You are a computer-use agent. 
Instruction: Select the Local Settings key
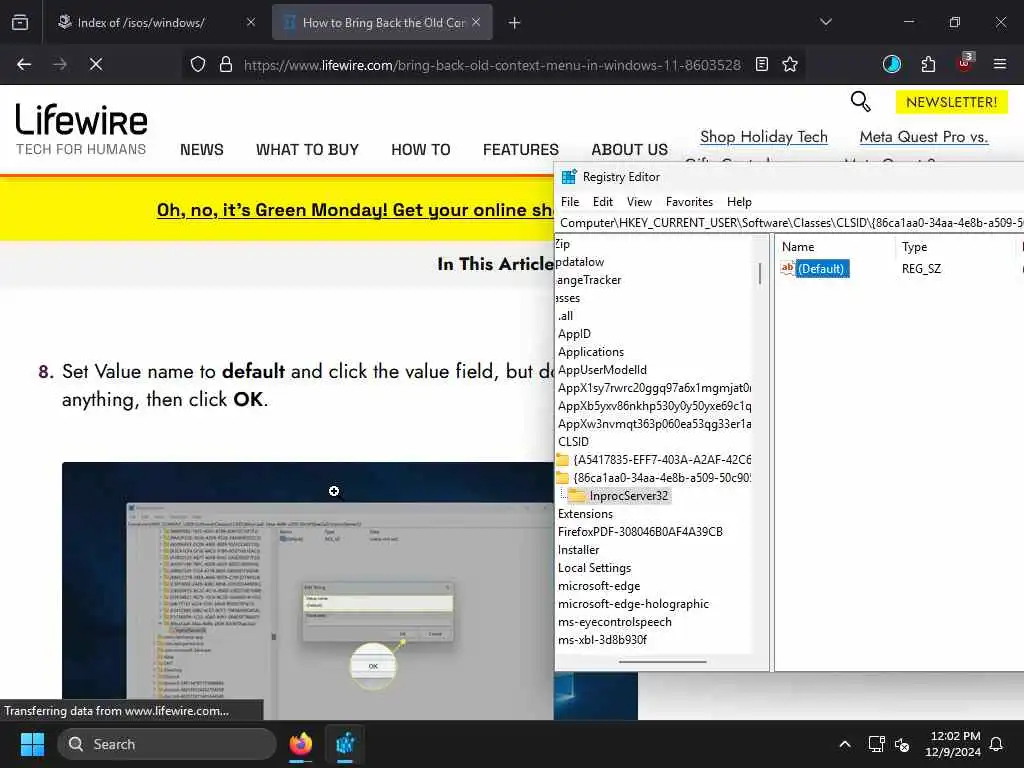click(594, 568)
